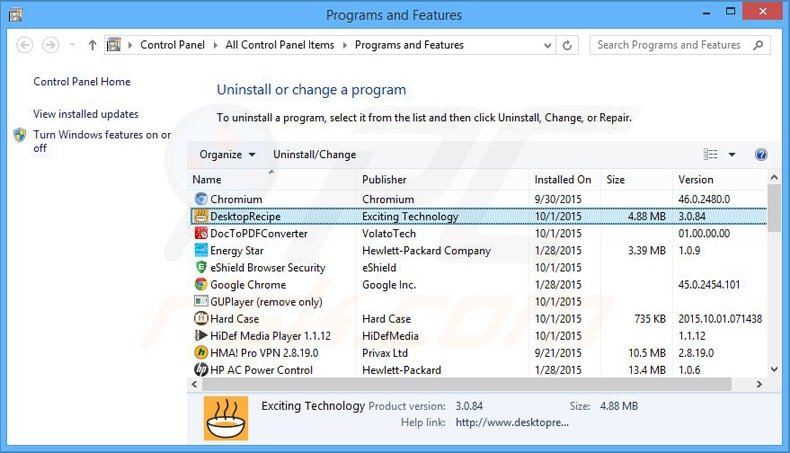Click the Chromium program icon
790x453 pixels.
pyautogui.click(x=201, y=199)
